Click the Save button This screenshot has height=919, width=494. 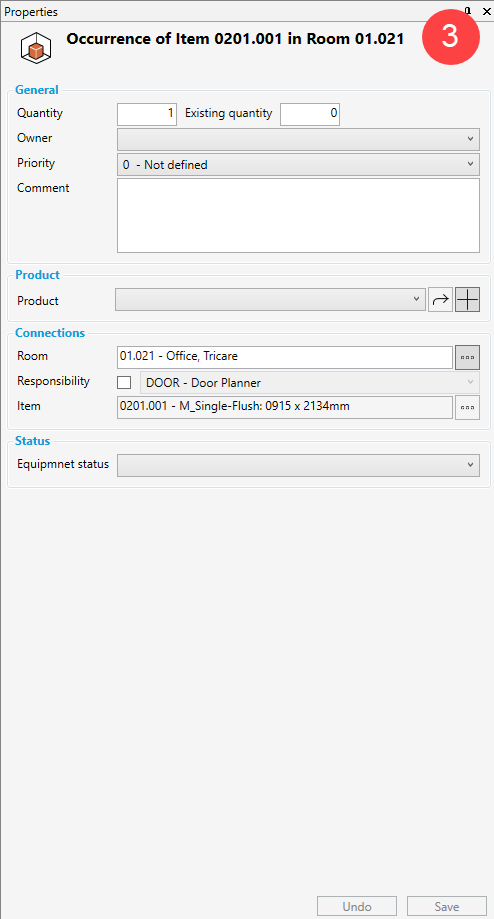(x=447, y=906)
